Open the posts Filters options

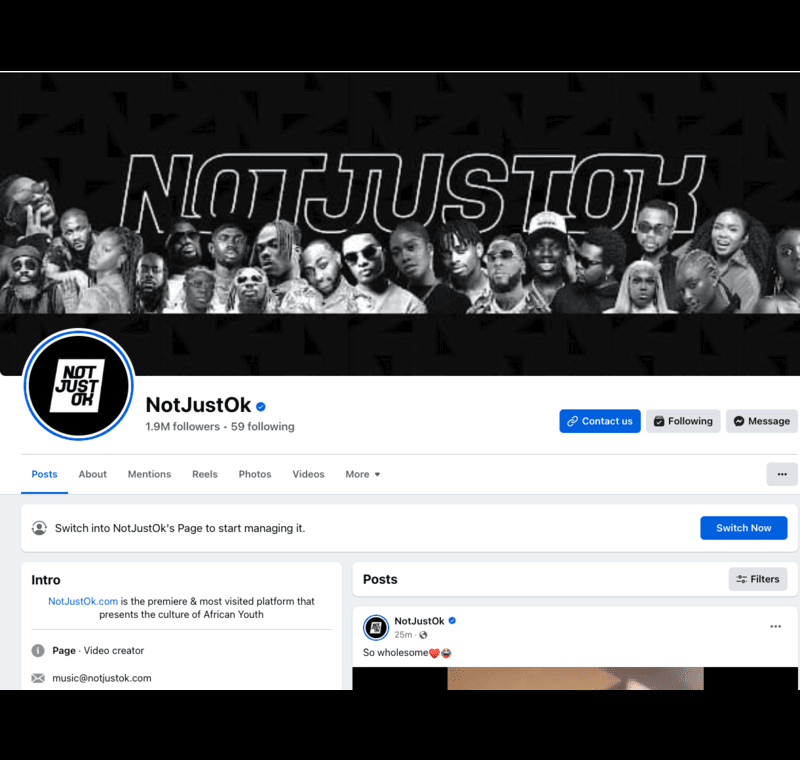[758, 579]
